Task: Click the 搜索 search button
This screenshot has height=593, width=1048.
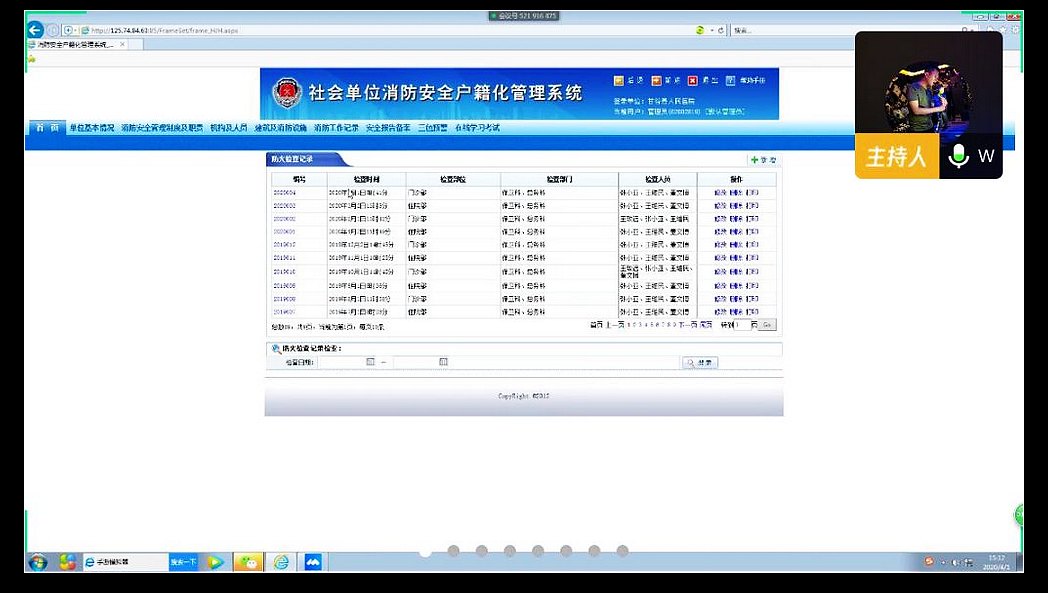Action: (x=700, y=362)
